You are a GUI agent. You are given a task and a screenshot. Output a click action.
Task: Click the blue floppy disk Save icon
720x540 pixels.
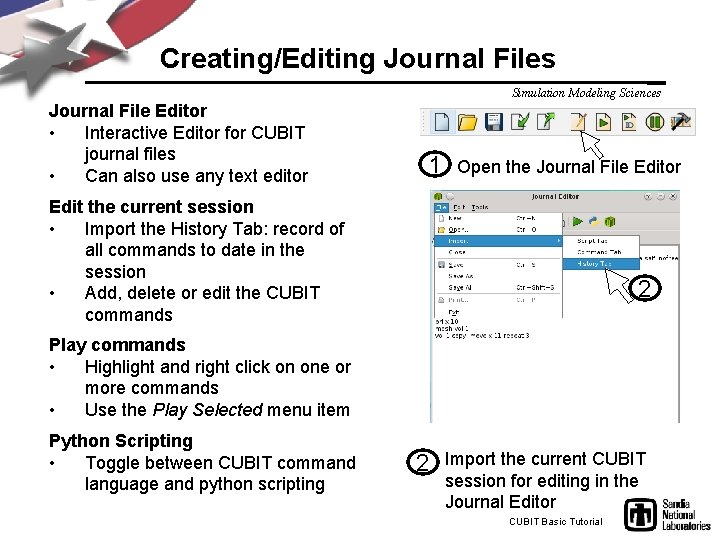[493, 123]
